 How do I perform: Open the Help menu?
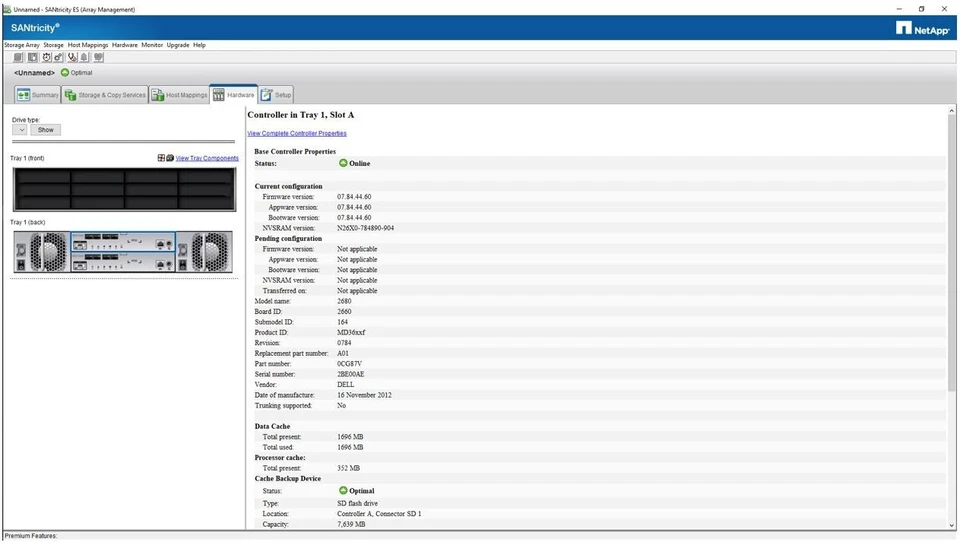coord(199,45)
